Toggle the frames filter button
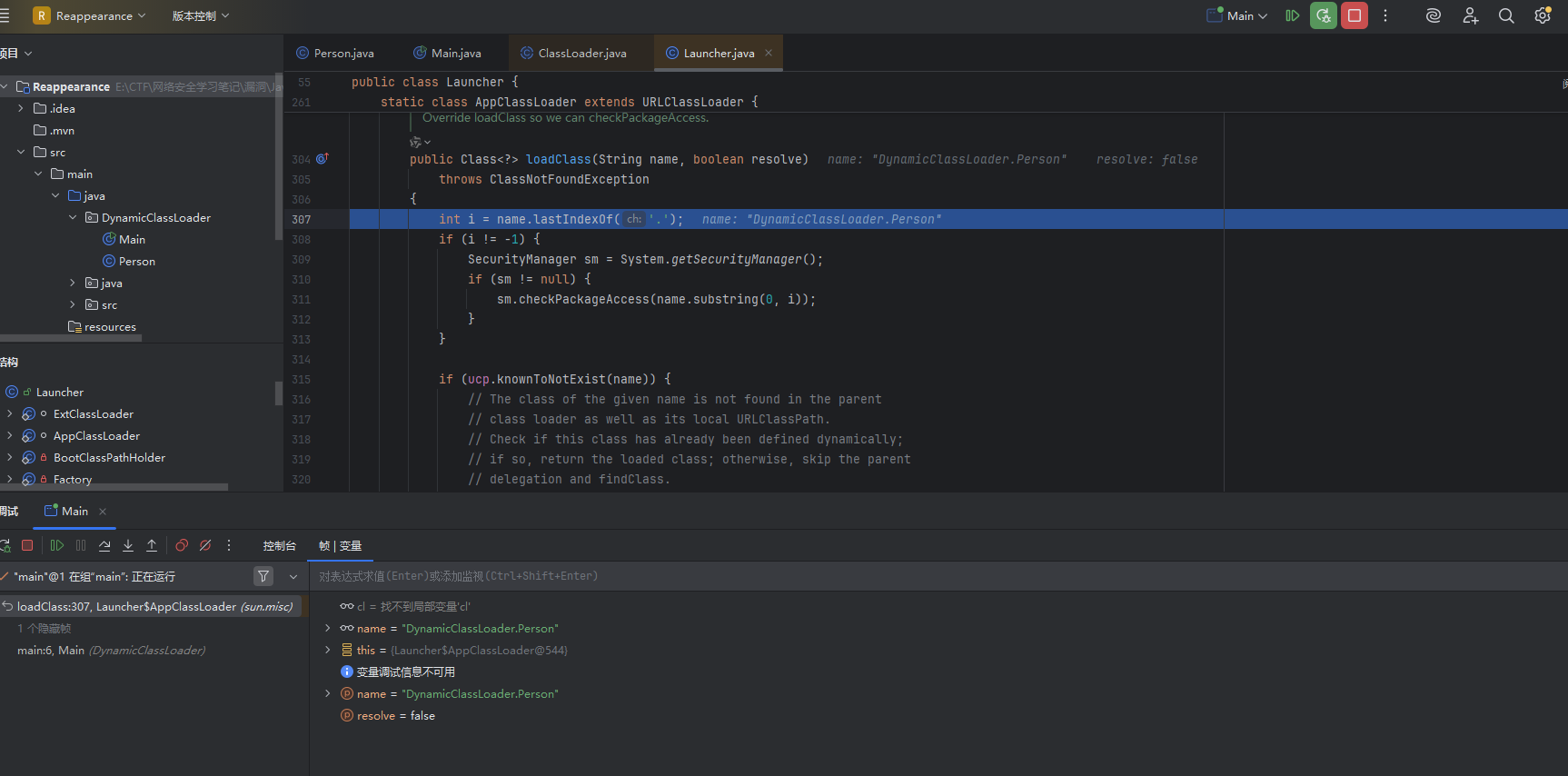Image resolution: width=1568 pixels, height=776 pixels. click(x=263, y=576)
